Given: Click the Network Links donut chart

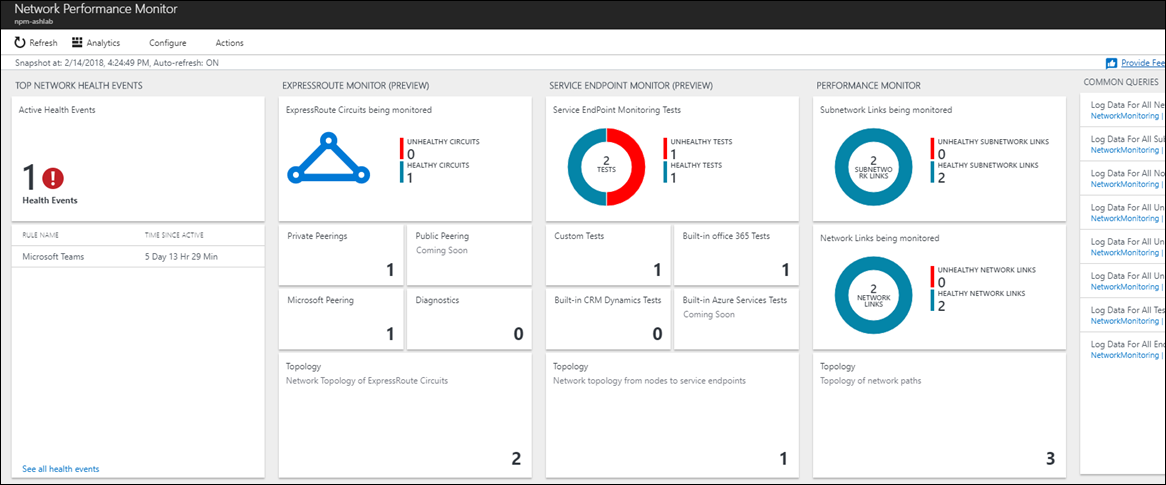Looking at the screenshot, I should pyautogui.click(x=872, y=294).
